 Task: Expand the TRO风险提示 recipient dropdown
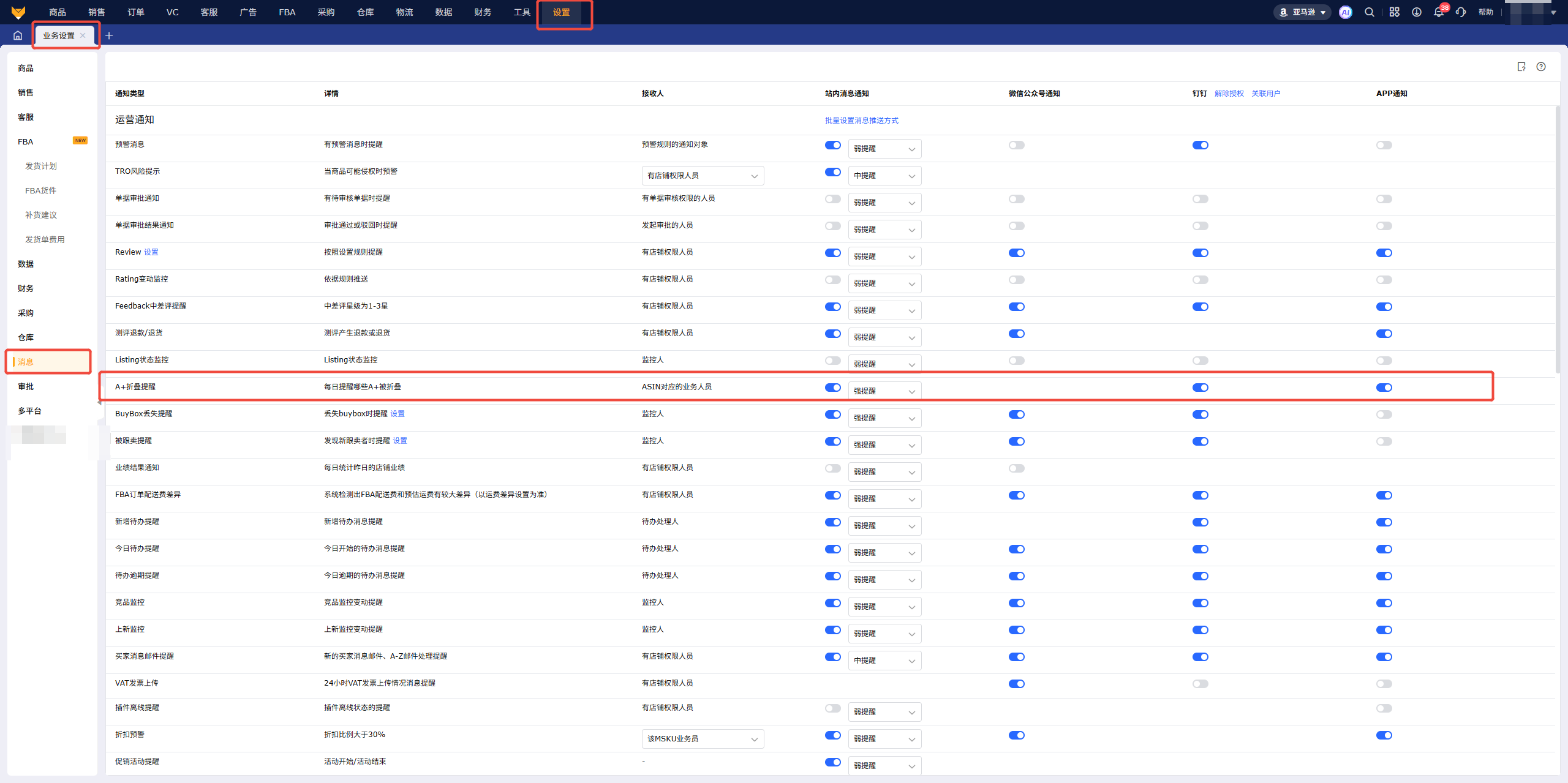click(703, 176)
